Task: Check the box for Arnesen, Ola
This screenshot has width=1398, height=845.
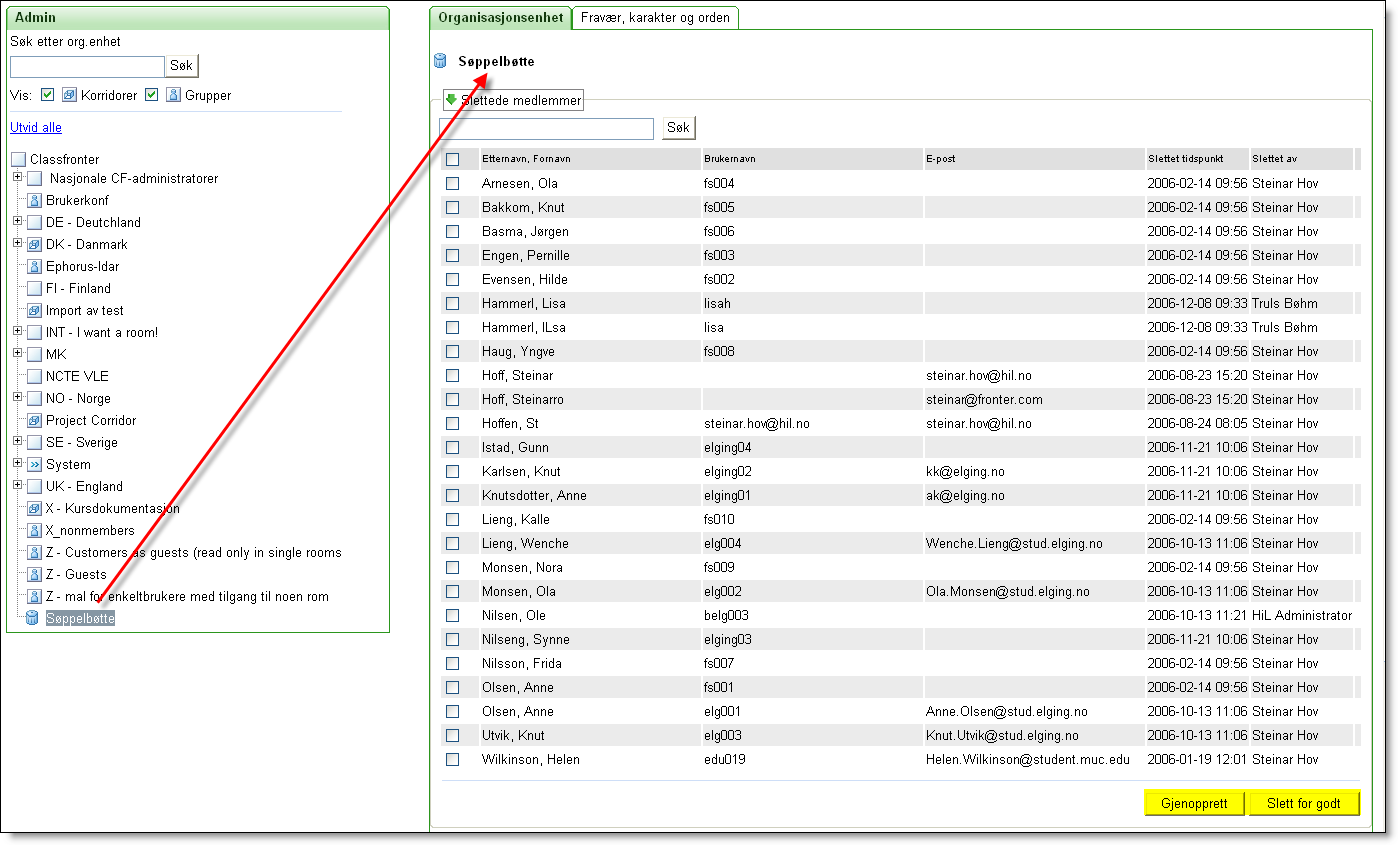Action: 452,183
